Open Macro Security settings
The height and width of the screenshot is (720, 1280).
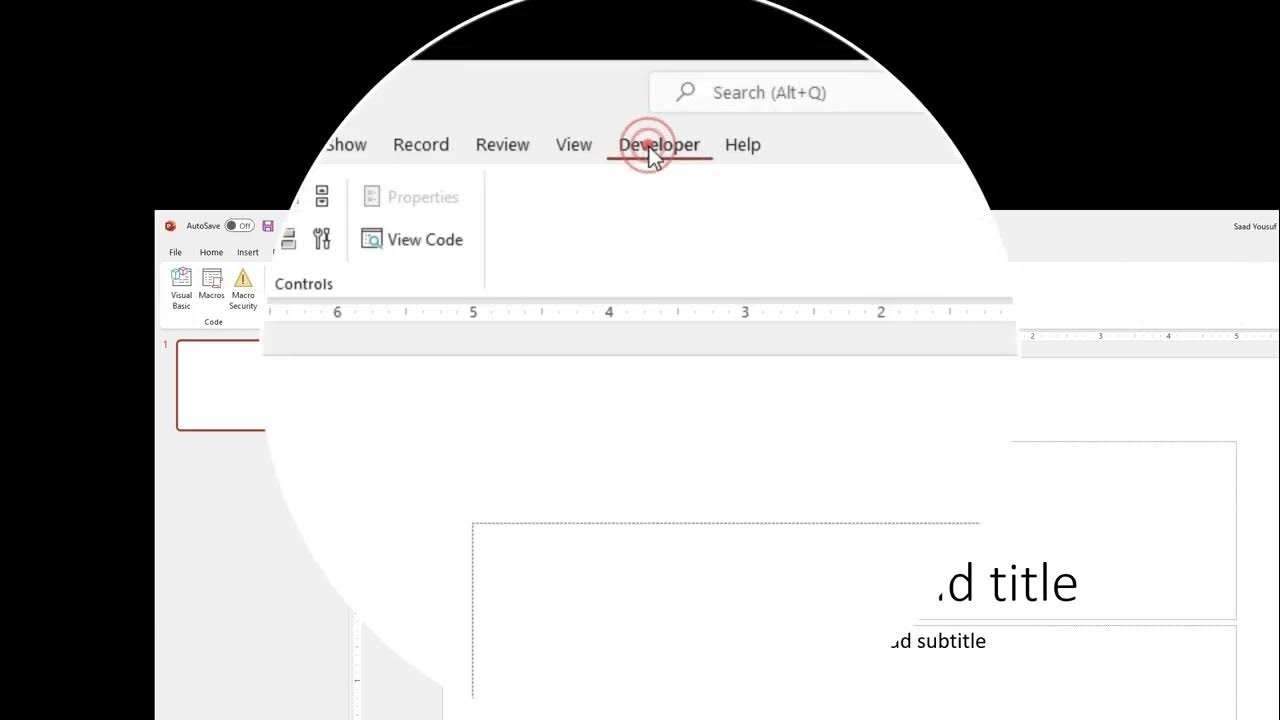pyautogui.click(x=243, y=289)
